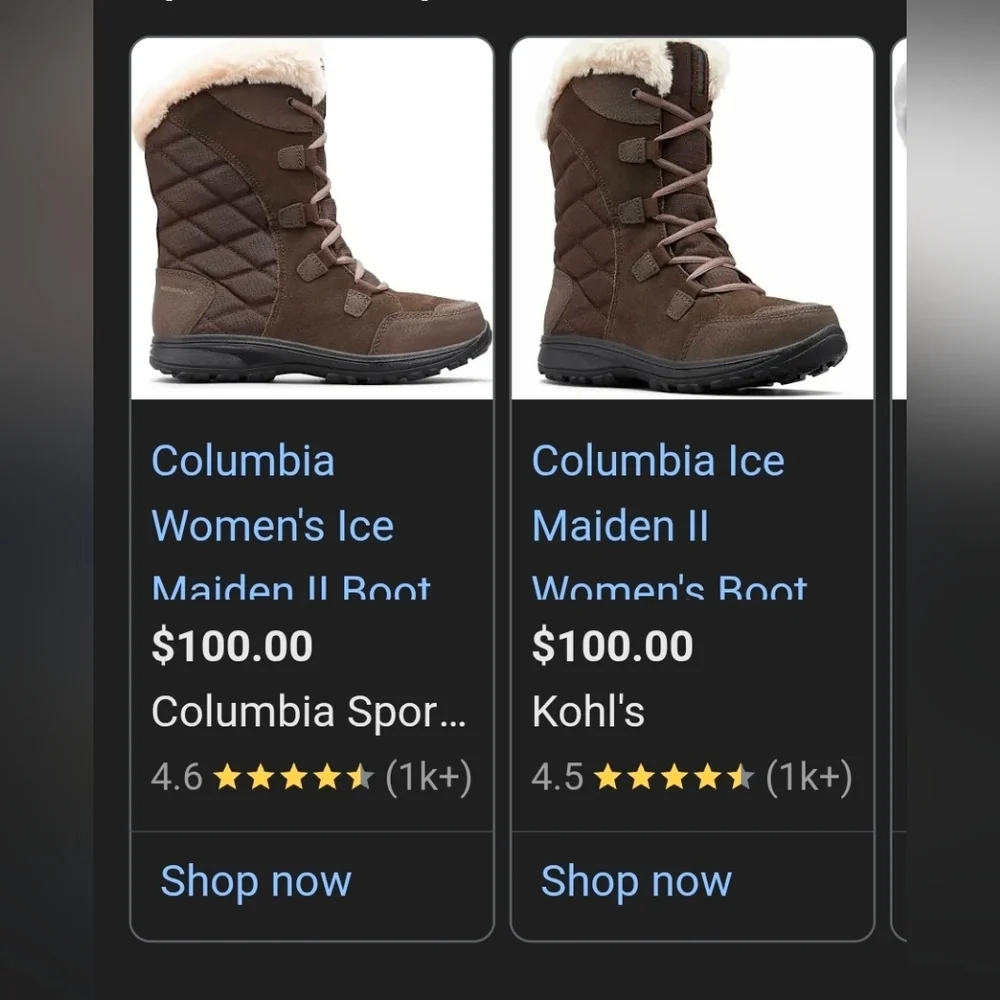This screenshot has height=1000, width=1000.
Task: Click the $100.00 price on Kohl's product card
Action: click(x=613, y=646)
